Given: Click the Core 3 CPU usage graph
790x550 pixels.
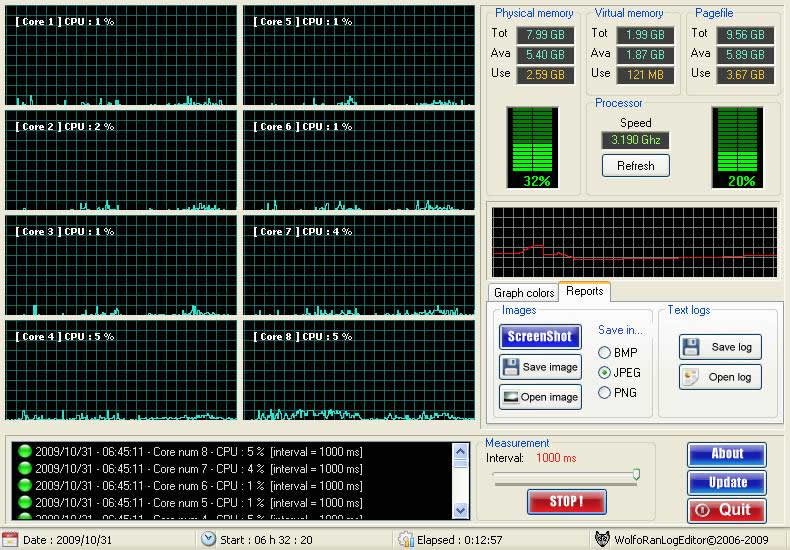Looking at the screenshot, I should [x=121, y=265].
